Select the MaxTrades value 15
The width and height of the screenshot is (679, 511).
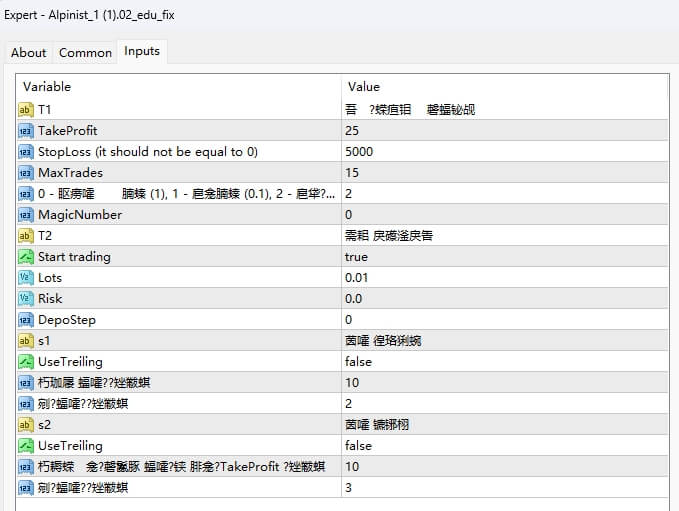(x=352, y=173)
